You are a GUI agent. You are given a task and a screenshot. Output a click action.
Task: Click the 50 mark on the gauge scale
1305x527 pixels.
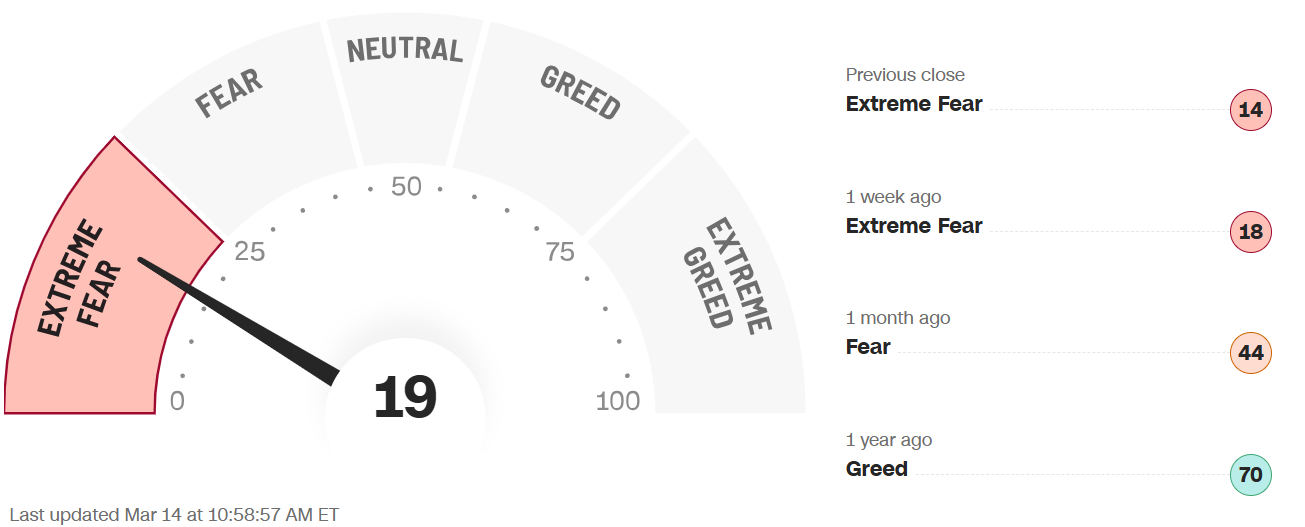tap(406, 187)
